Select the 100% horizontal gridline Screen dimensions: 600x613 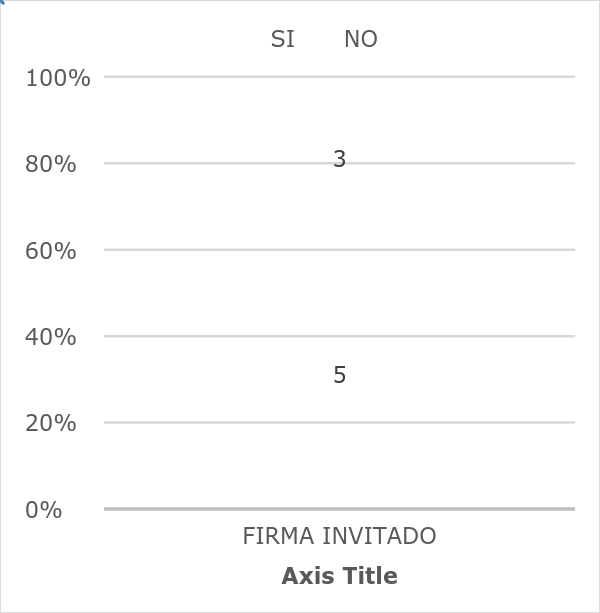(x=339, y=77)
